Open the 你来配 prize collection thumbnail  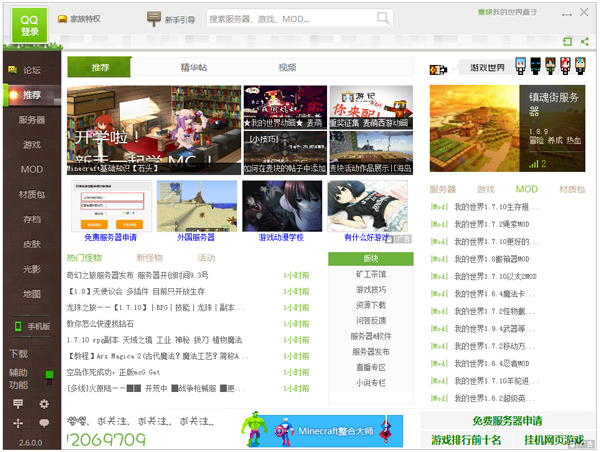371,107
